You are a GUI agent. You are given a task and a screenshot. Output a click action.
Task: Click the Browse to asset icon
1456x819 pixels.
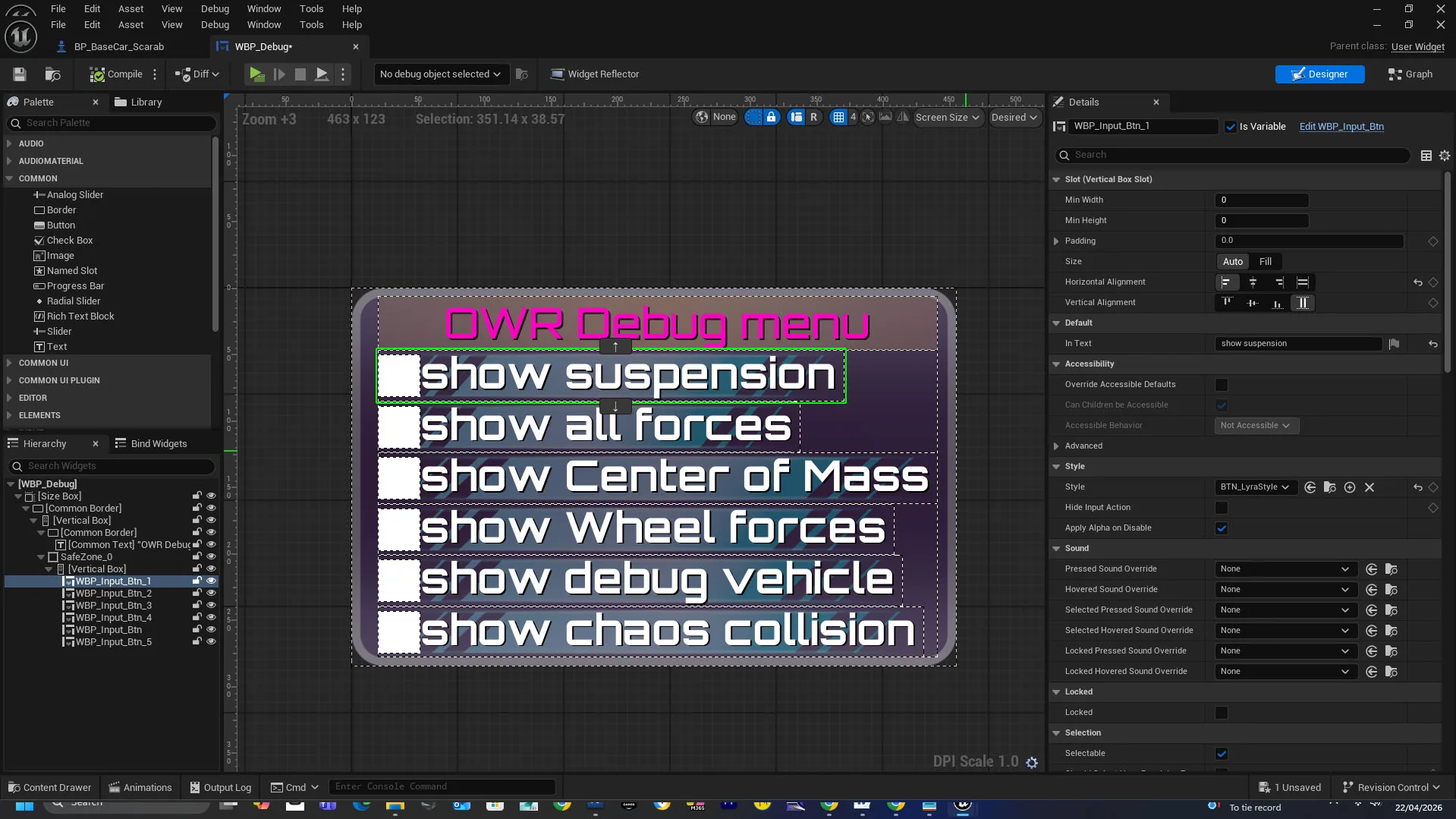point(52,74)
